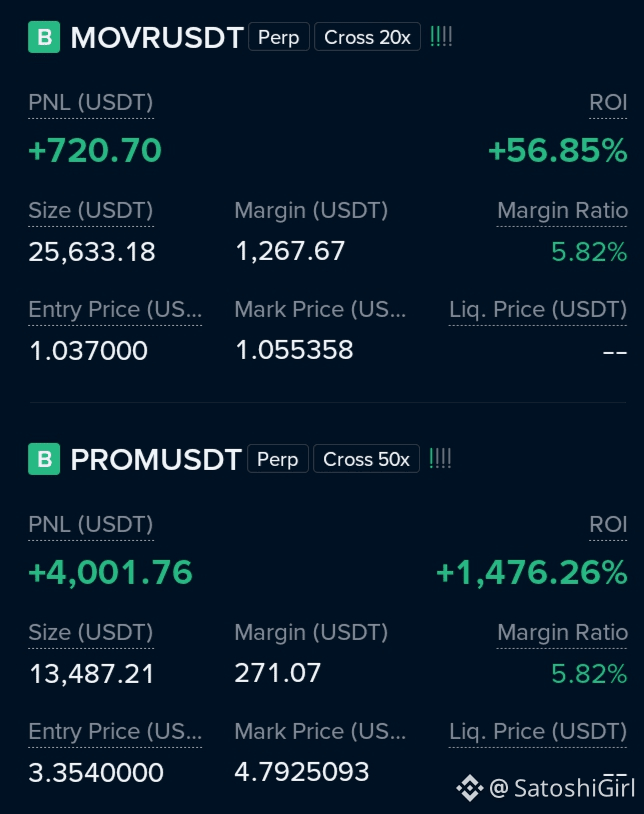This screenshot has width=644, height=814.
Task: Open the PROMUSDT pair title
Action: [x=156, y=459]
